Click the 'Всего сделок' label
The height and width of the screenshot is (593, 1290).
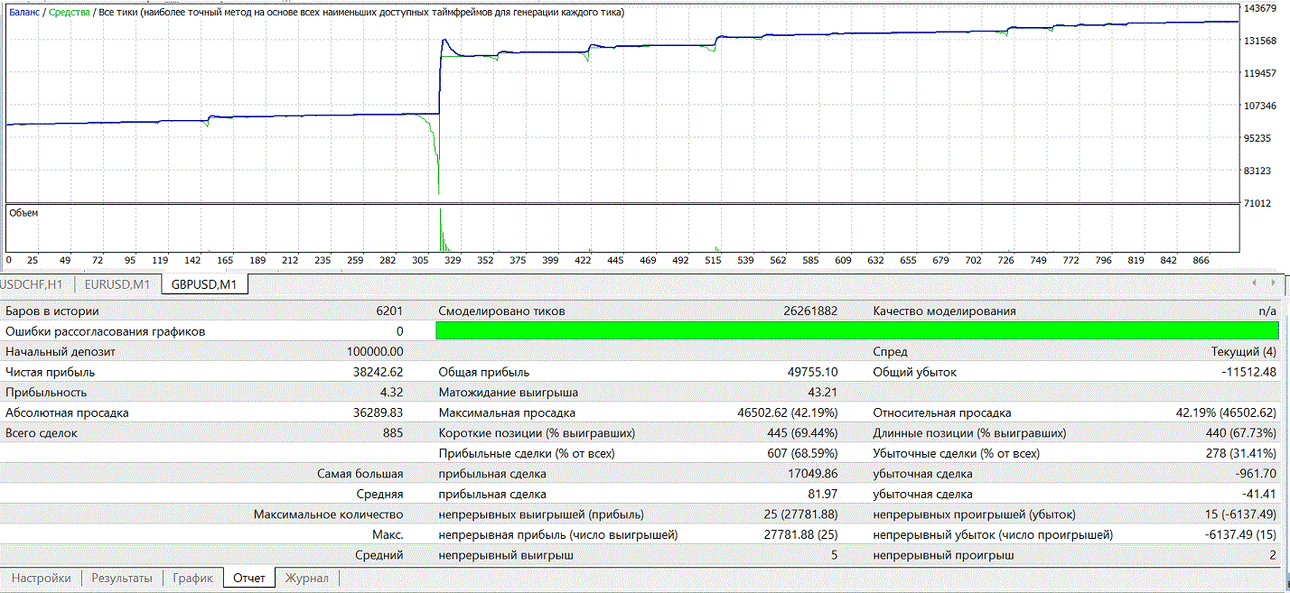[41, 433]
